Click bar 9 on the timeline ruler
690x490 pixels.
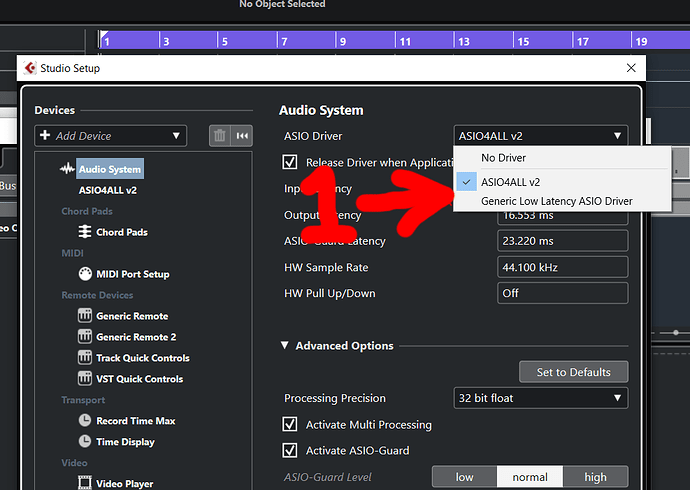(343, 41)
